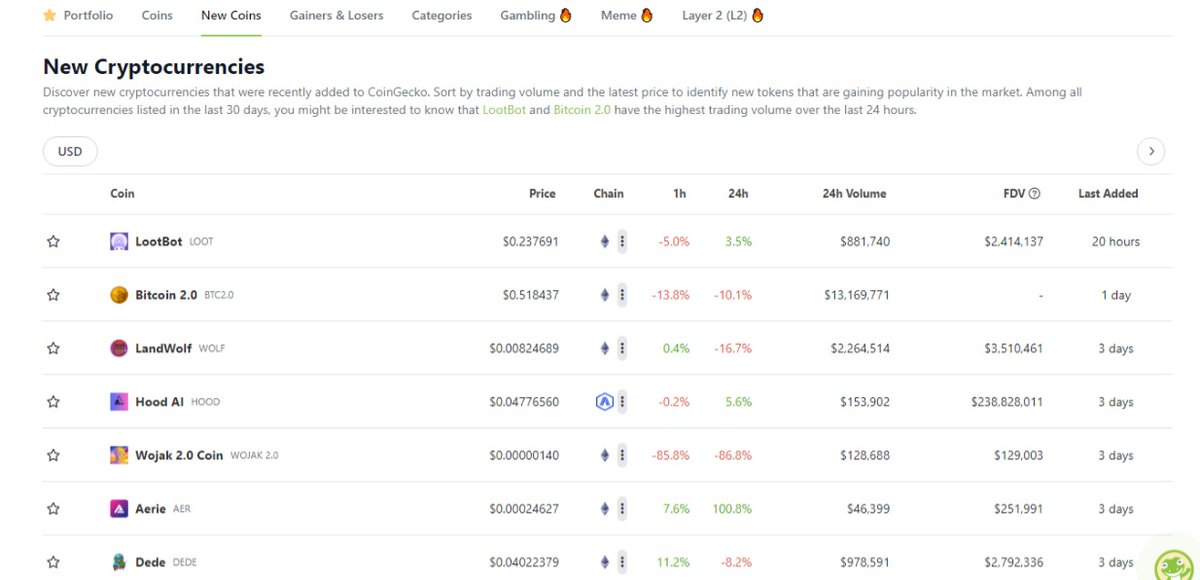Click the 20 hours last added value

click(1116, 241)
